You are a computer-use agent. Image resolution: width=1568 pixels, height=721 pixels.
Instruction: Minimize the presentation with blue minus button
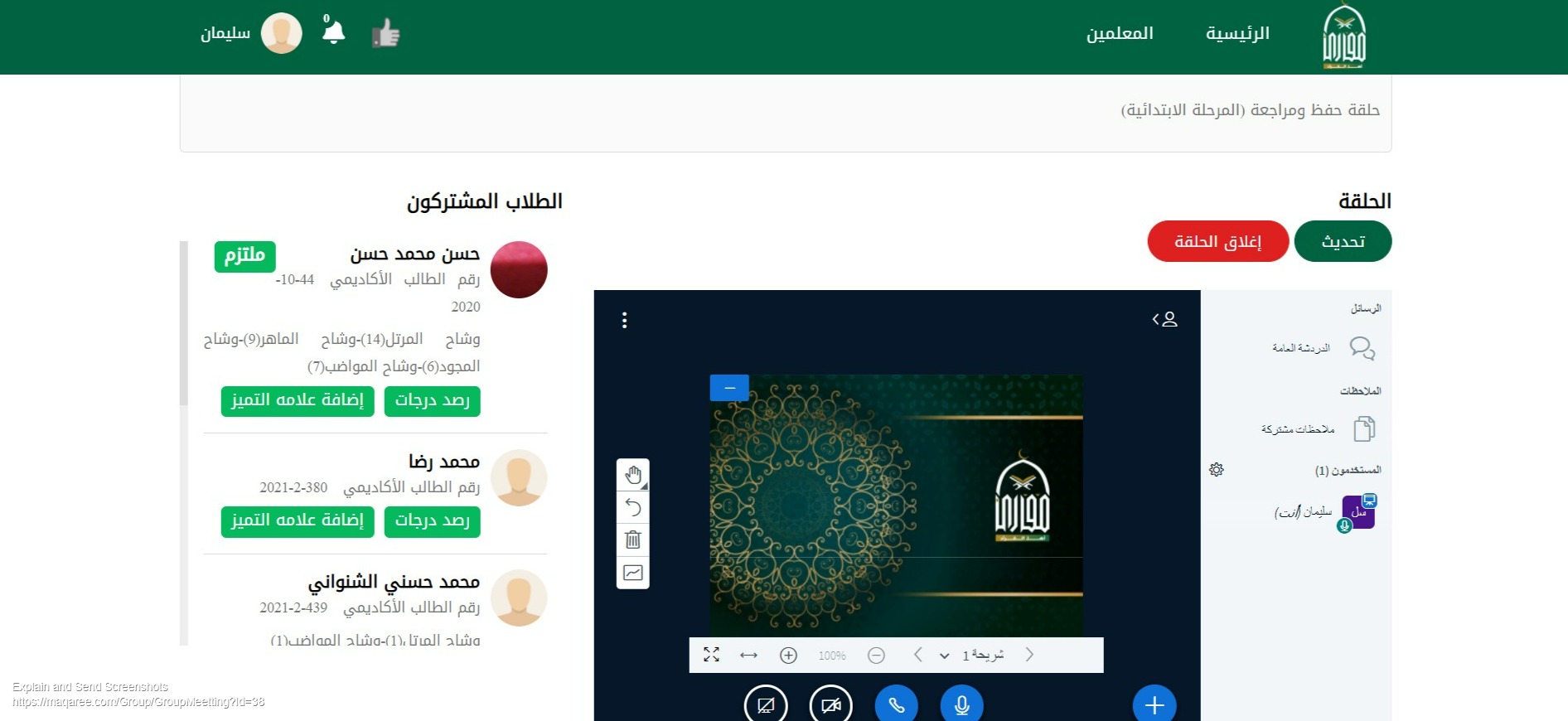coord(729,388)
